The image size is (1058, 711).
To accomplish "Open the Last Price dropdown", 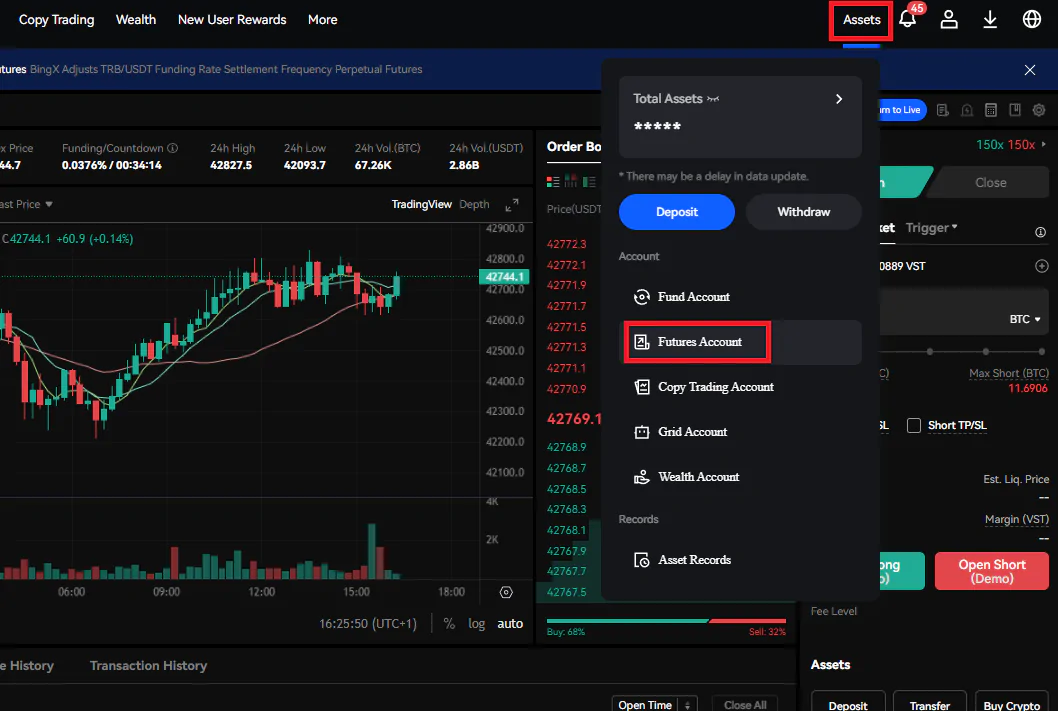I will click(x=26, y=204).
